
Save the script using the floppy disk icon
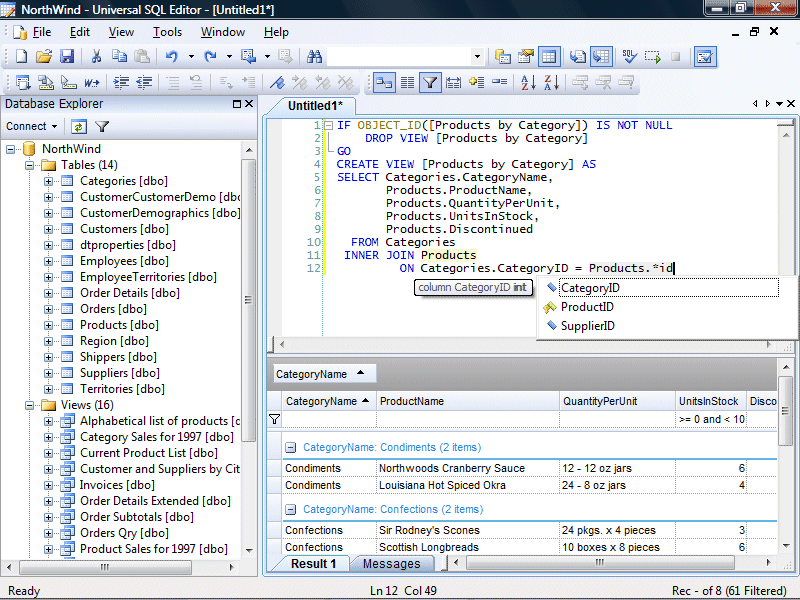point(67,56)
